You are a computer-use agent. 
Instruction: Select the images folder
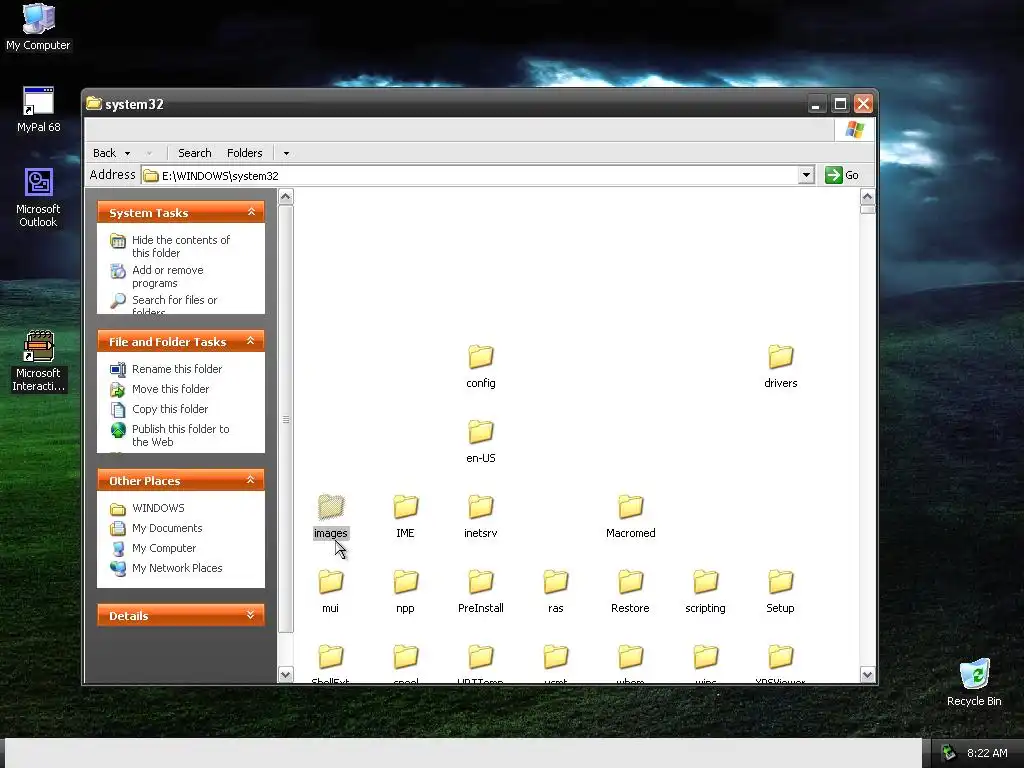point(330,517)
